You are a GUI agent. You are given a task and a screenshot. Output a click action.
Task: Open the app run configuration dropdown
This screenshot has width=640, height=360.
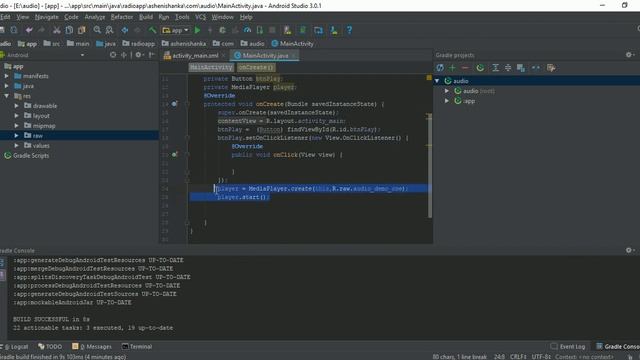(x=176, y=30)
